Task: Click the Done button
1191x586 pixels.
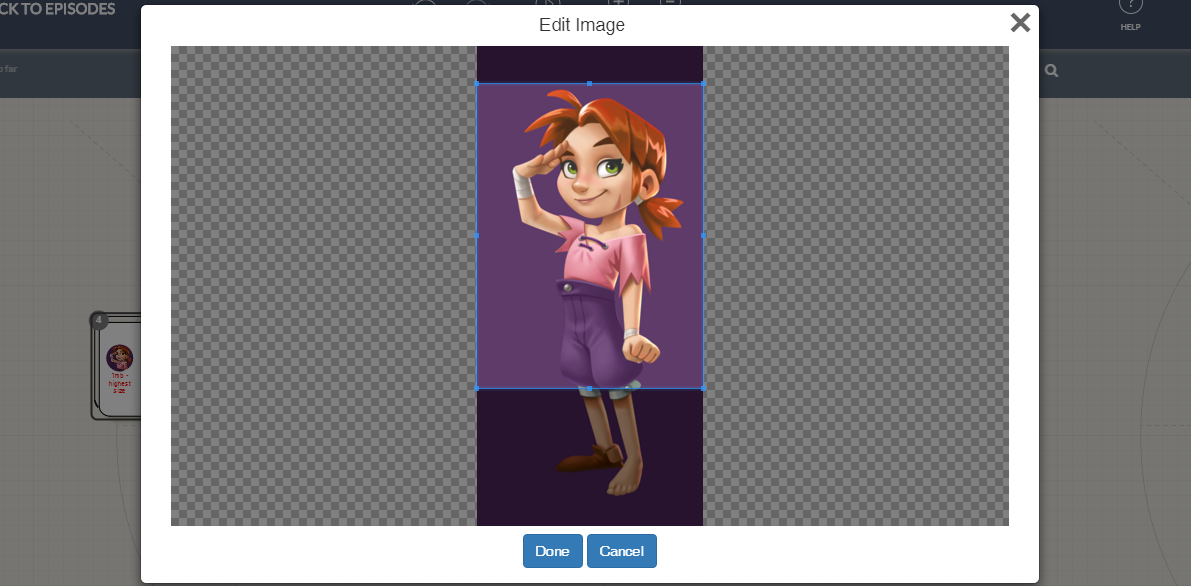Action: pyautogui.click(x=552, y=551)
